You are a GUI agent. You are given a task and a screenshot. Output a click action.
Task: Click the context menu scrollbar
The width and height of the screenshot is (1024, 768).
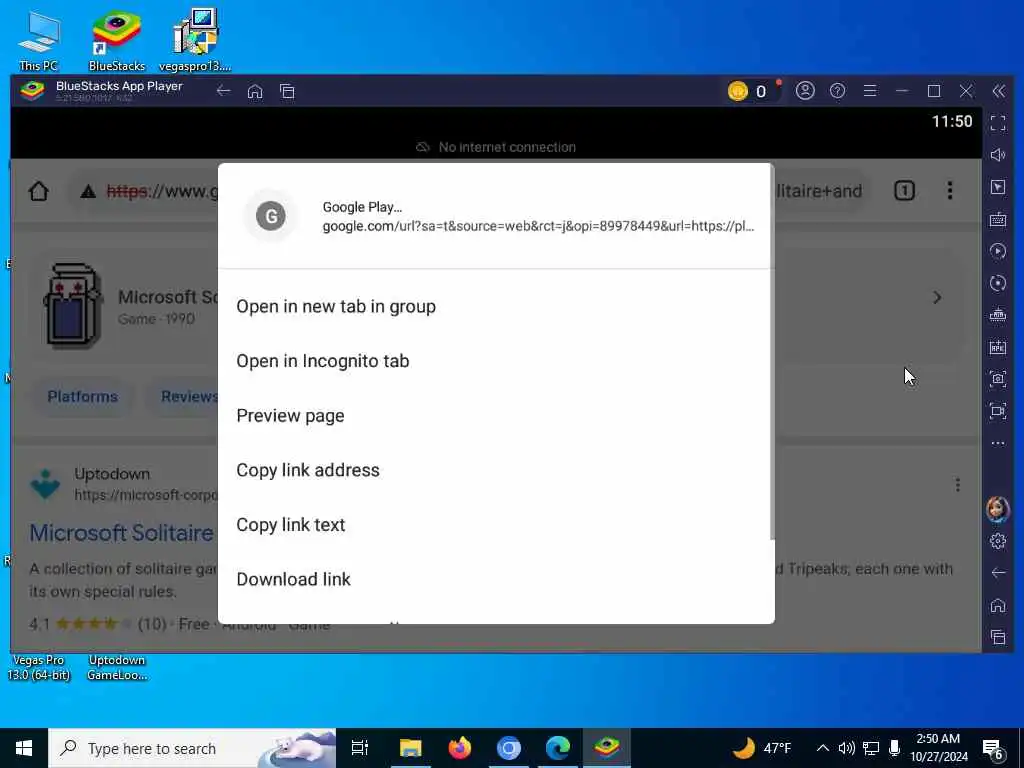click(772, 353)
